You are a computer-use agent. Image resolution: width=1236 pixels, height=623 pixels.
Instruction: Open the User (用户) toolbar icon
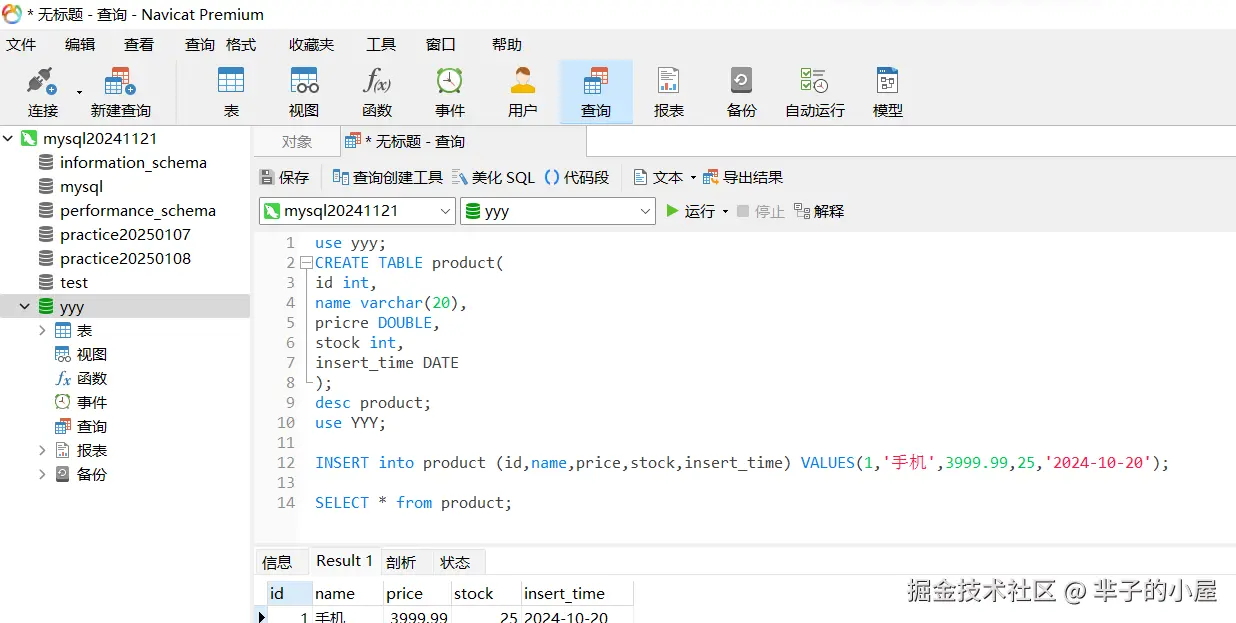coord(523,92)
